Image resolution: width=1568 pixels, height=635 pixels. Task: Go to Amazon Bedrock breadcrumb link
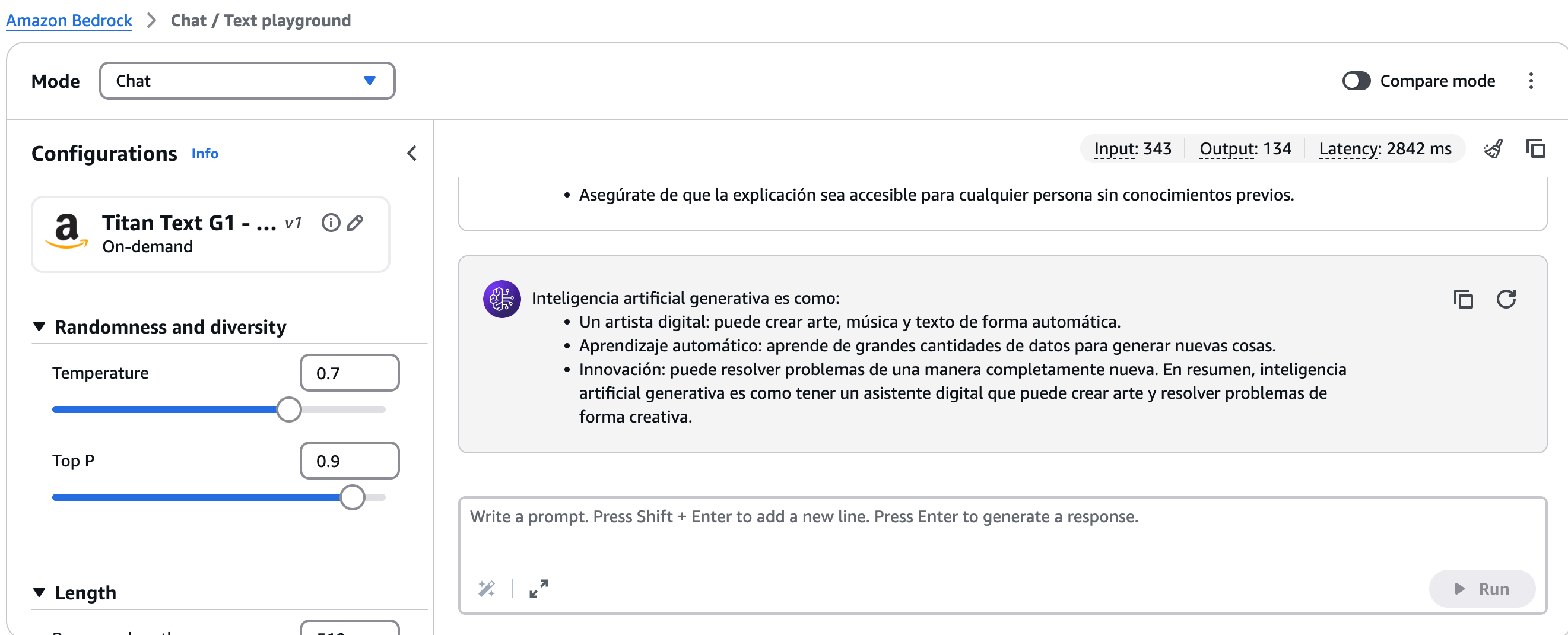(69, 20)
